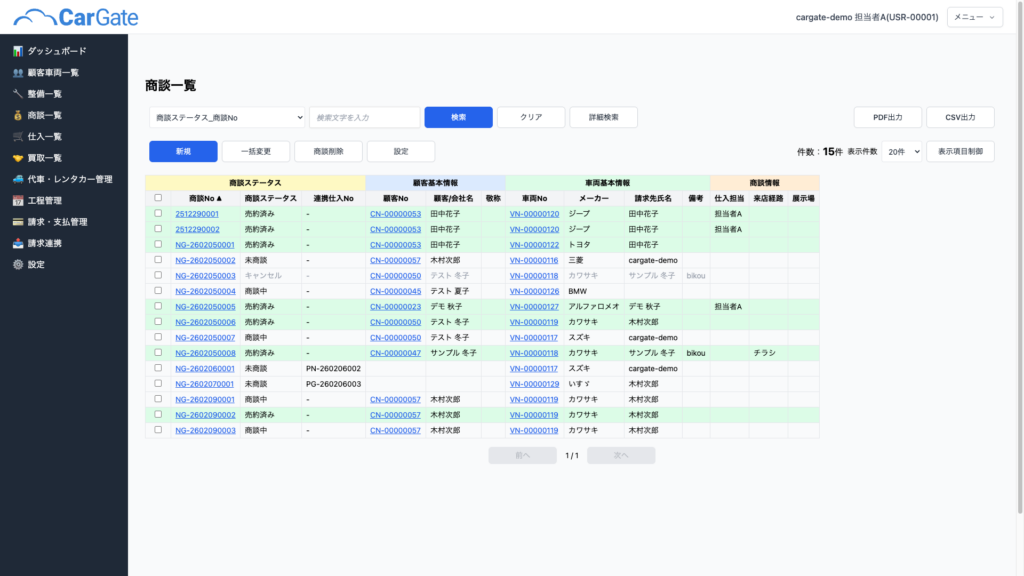Expand the メニュー dropdown at top right
1024x576 pixels.
tap(974, 17)
